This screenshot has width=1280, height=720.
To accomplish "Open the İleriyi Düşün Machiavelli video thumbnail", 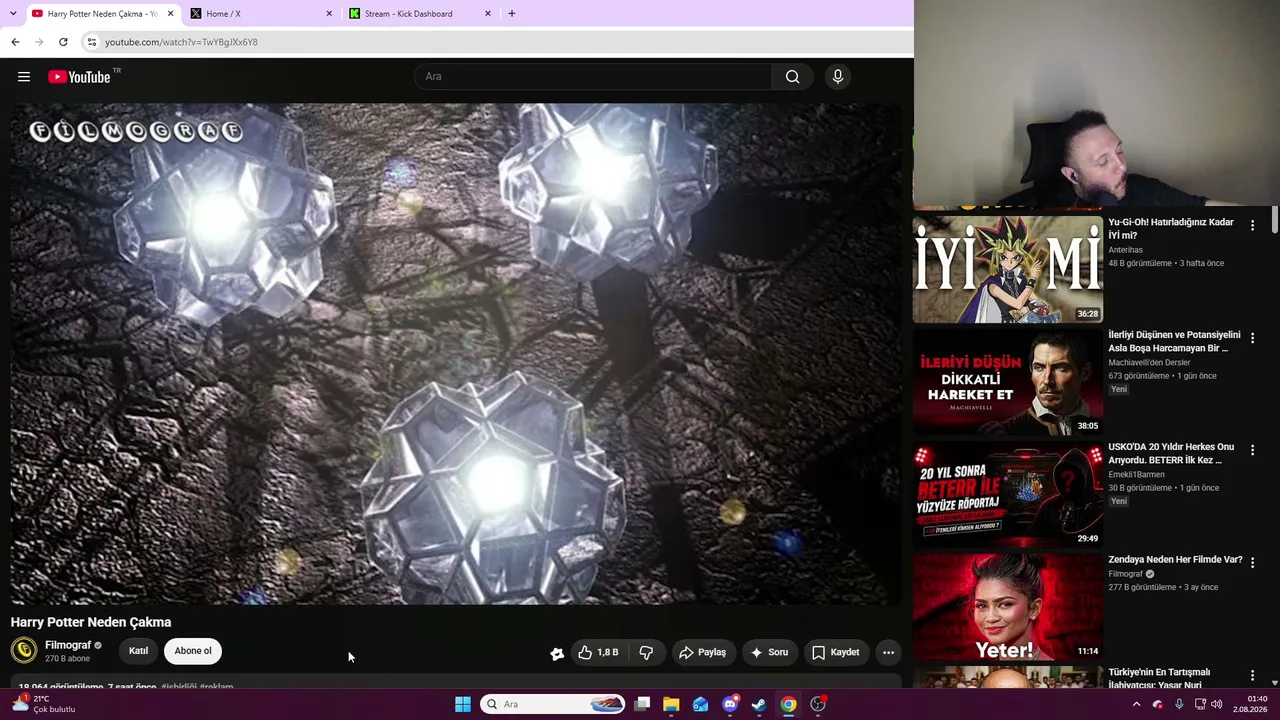I will point(1008,382).
